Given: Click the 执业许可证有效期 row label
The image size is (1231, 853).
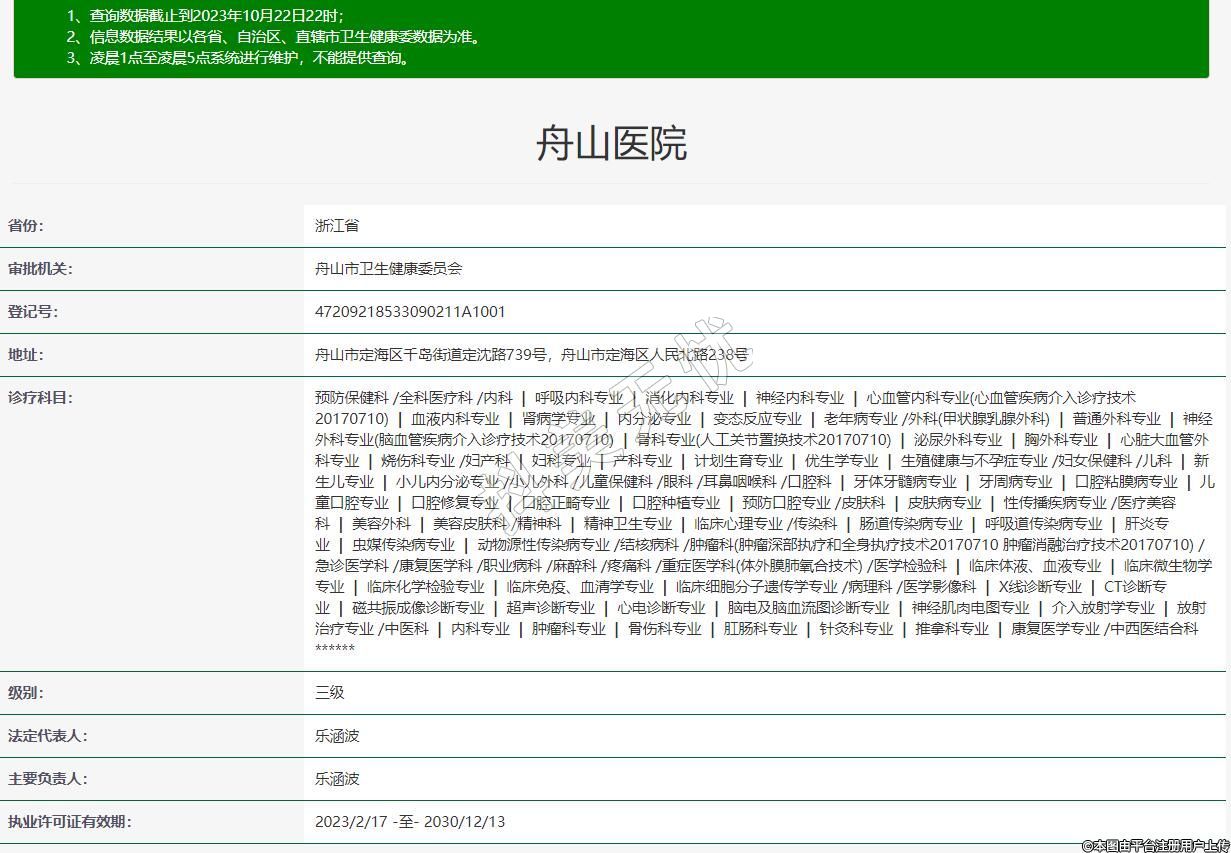Looking at the screenshot, I should click(70, 822).
